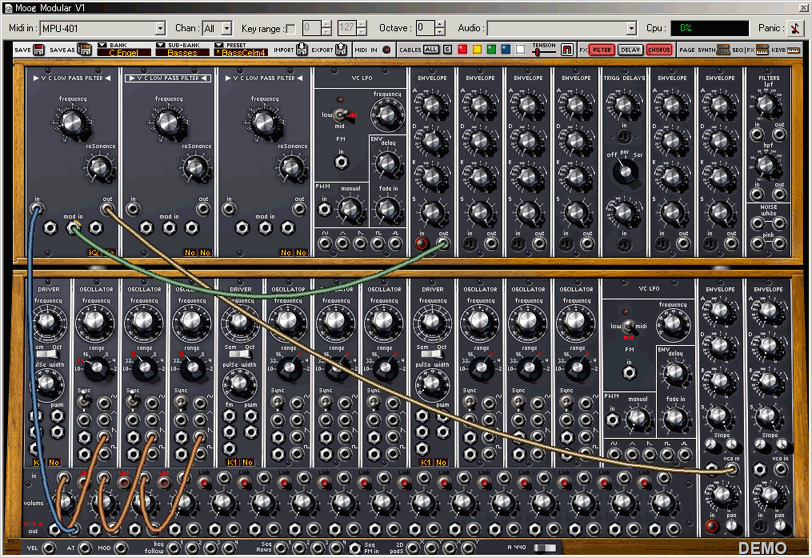Open the Seq/FX page icon
Image resolution: width=812 pixels, height=558 pixels.
coord(762,50)
